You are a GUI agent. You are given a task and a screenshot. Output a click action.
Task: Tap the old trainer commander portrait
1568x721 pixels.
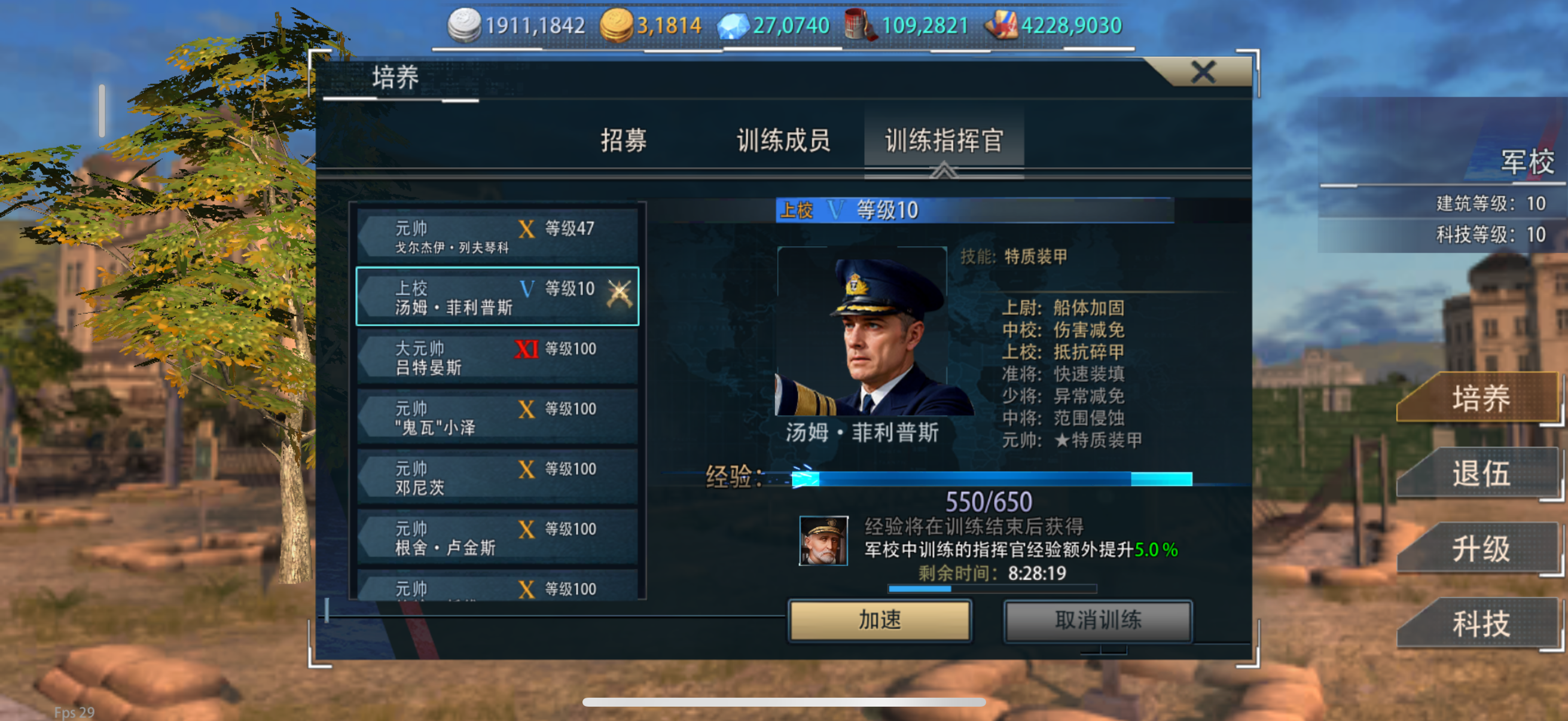point(823,541)
